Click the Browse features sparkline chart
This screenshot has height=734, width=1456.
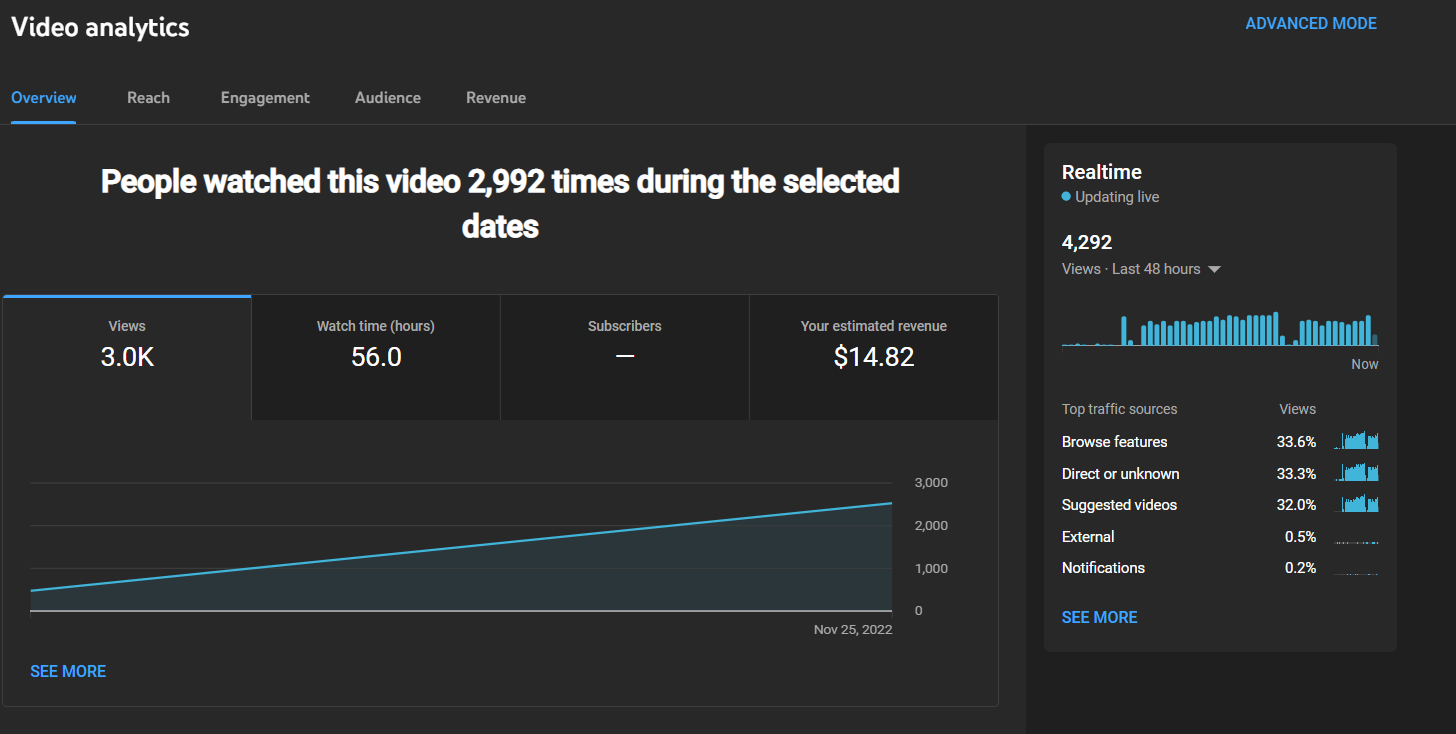[1356, 441]
